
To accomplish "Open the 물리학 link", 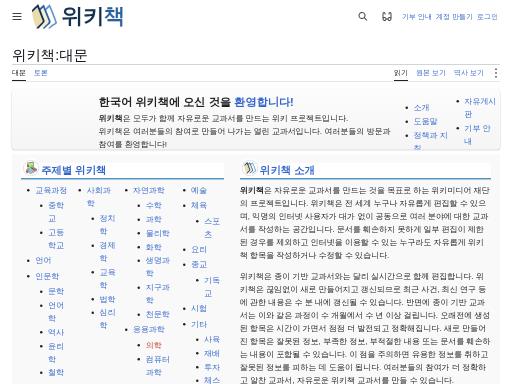I will point(158,233).
